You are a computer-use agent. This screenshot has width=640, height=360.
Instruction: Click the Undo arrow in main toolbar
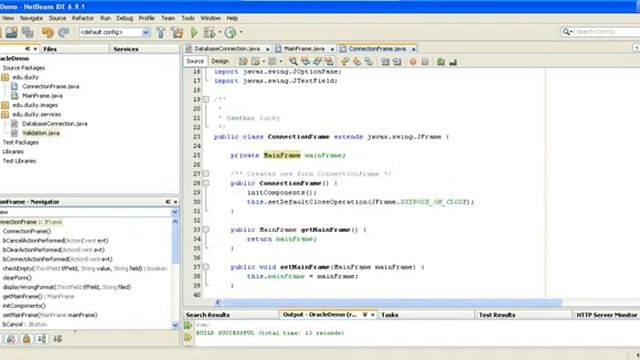47,32
